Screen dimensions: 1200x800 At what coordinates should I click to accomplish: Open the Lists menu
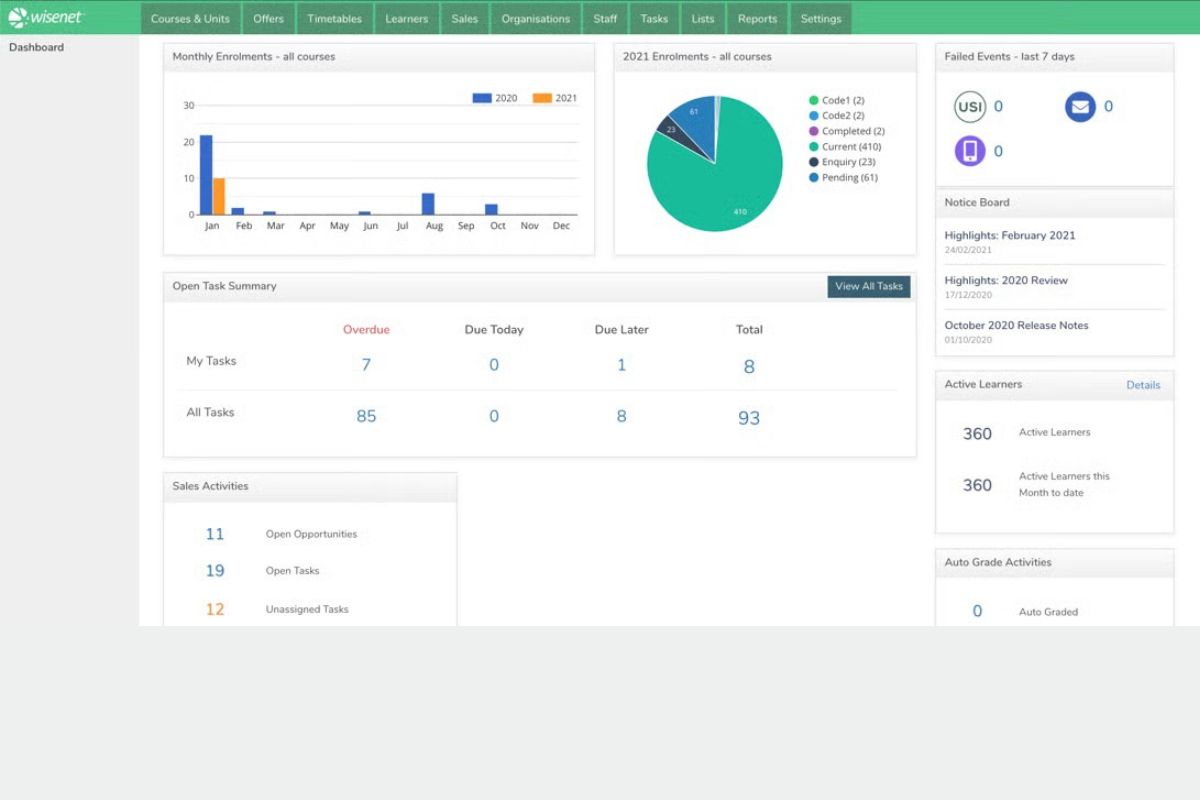pos(703,18)
